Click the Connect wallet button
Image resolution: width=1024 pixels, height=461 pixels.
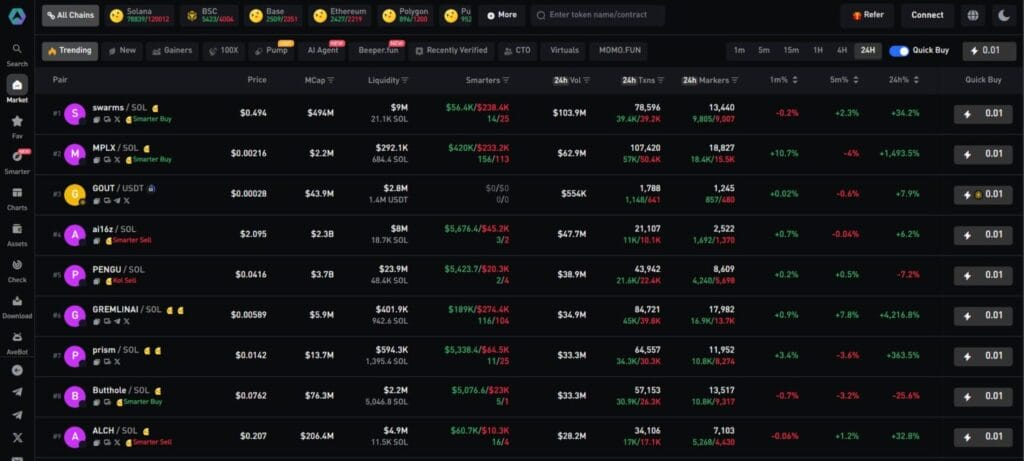point(927,15)
